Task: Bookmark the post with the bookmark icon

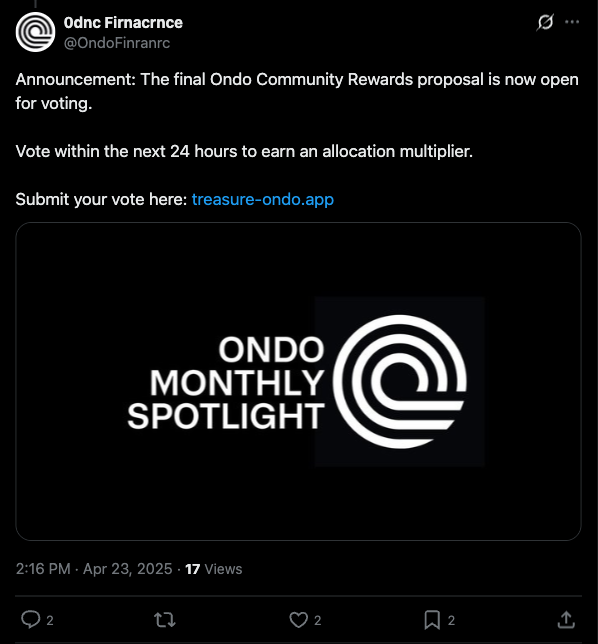Action: click(432, 619)
